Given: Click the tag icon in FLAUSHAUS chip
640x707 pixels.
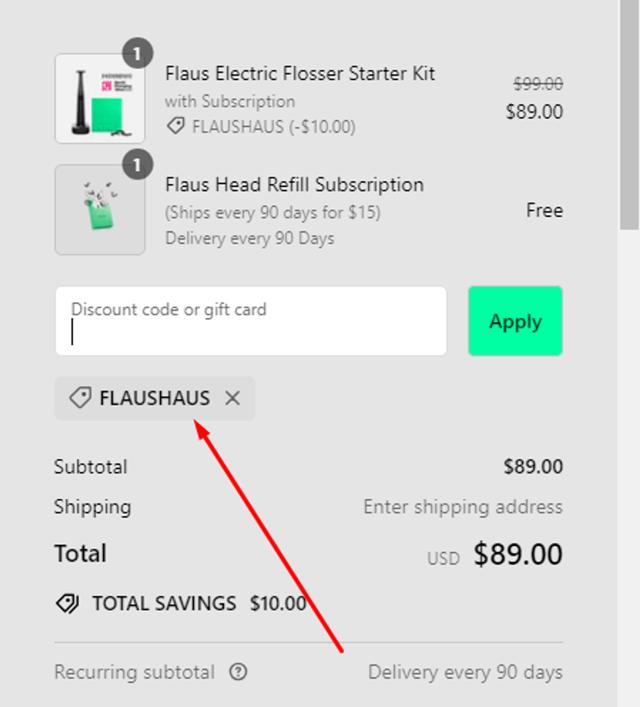Looking at the screenshot, I should click(x=80, y=398).
